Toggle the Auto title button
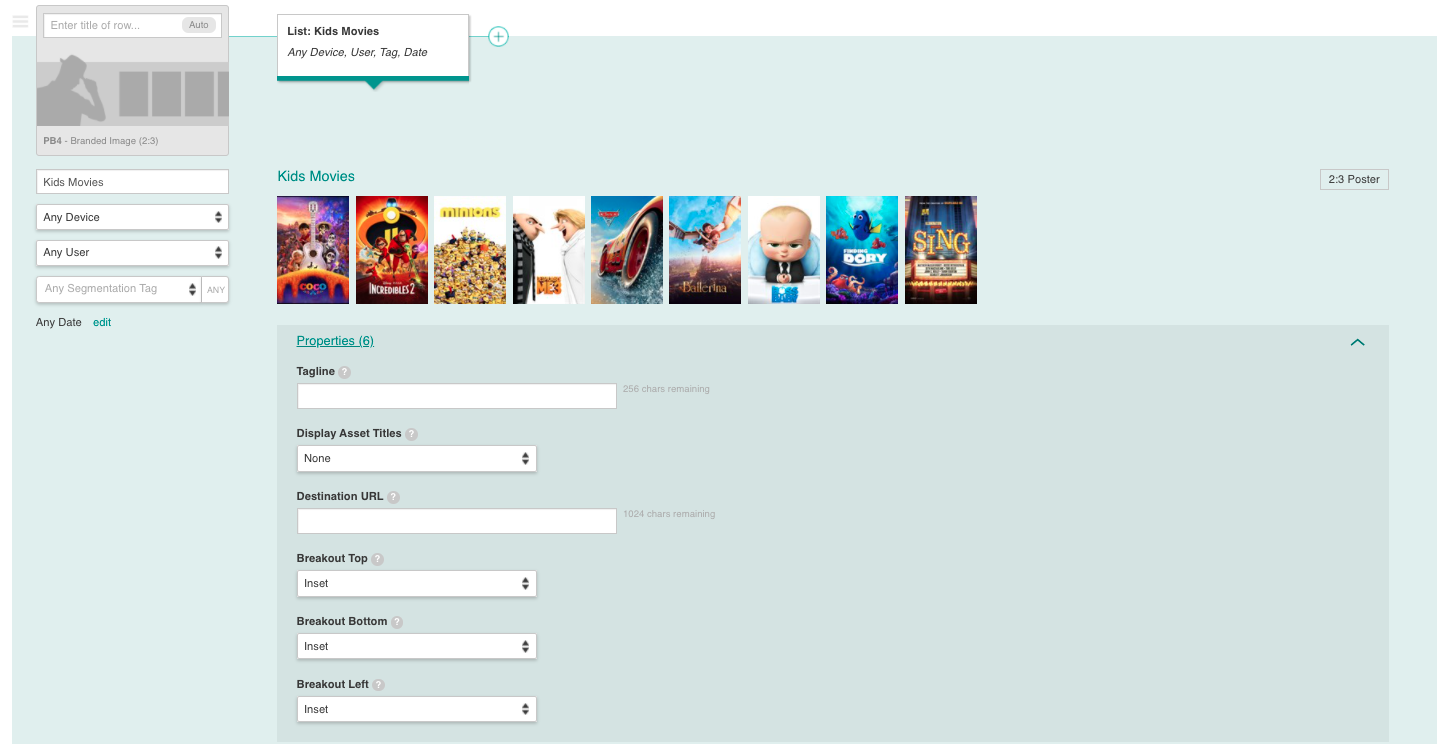The width and height of the screenshot is (1442, 744). click(199, 25)
